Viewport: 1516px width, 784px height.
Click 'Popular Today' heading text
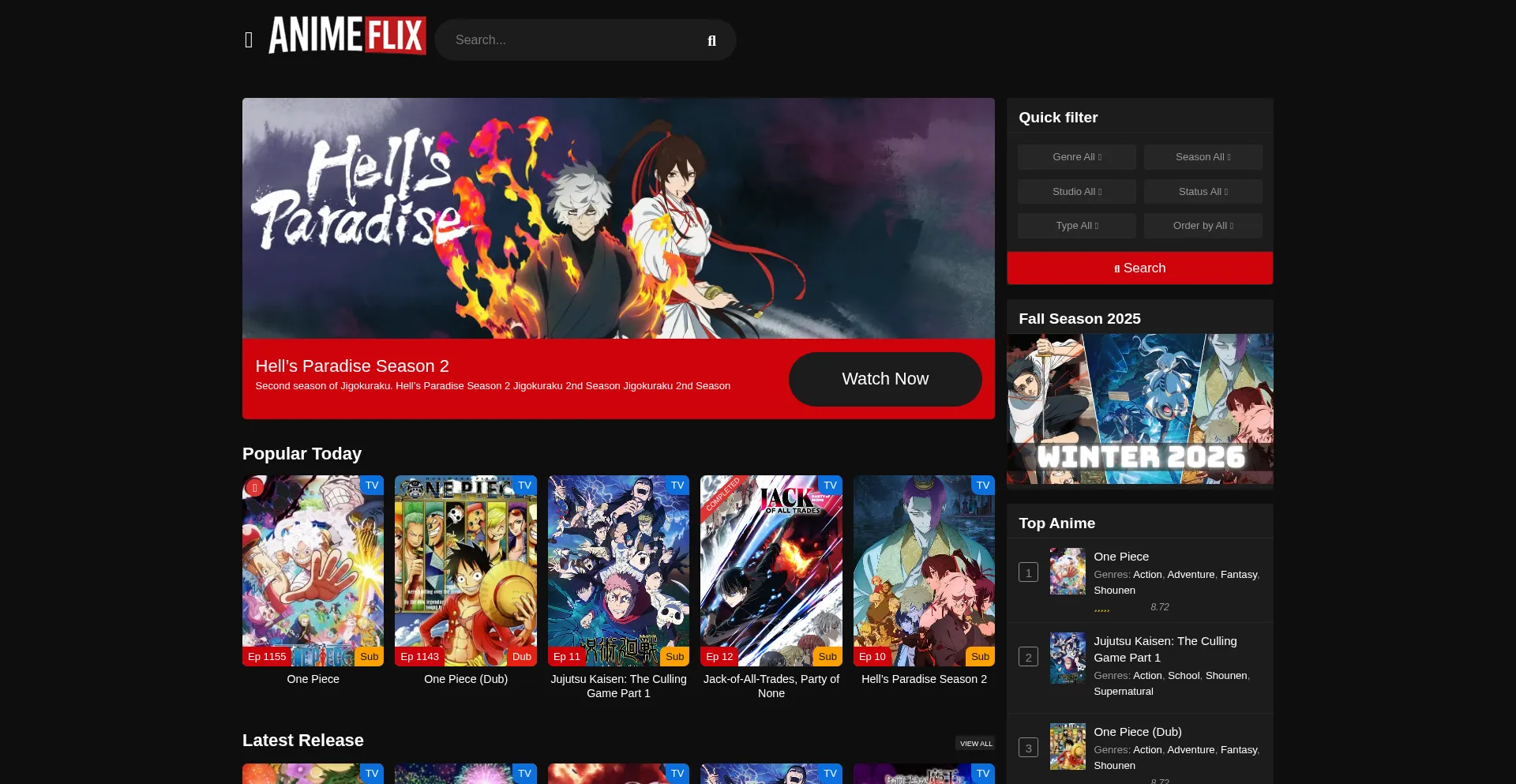click(x=302, y=454)
